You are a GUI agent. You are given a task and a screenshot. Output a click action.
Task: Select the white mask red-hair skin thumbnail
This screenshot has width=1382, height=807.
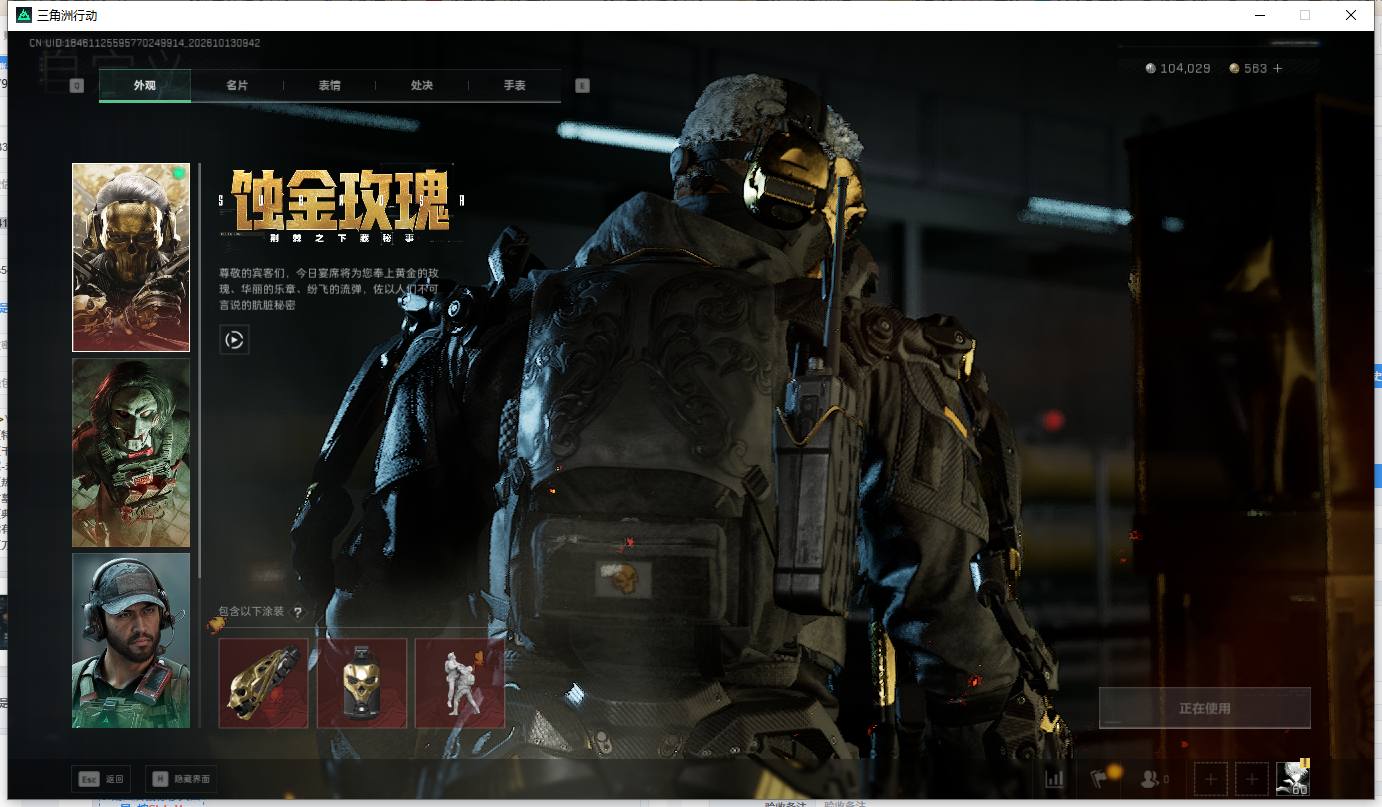click(x=131, y=453)
